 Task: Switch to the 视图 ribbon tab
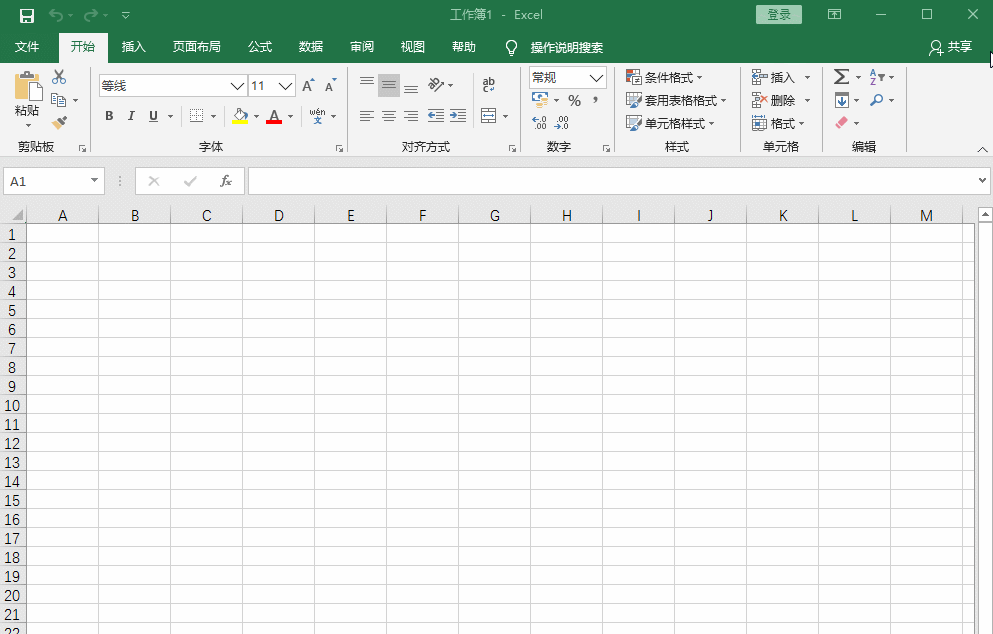tap(412, 47)
